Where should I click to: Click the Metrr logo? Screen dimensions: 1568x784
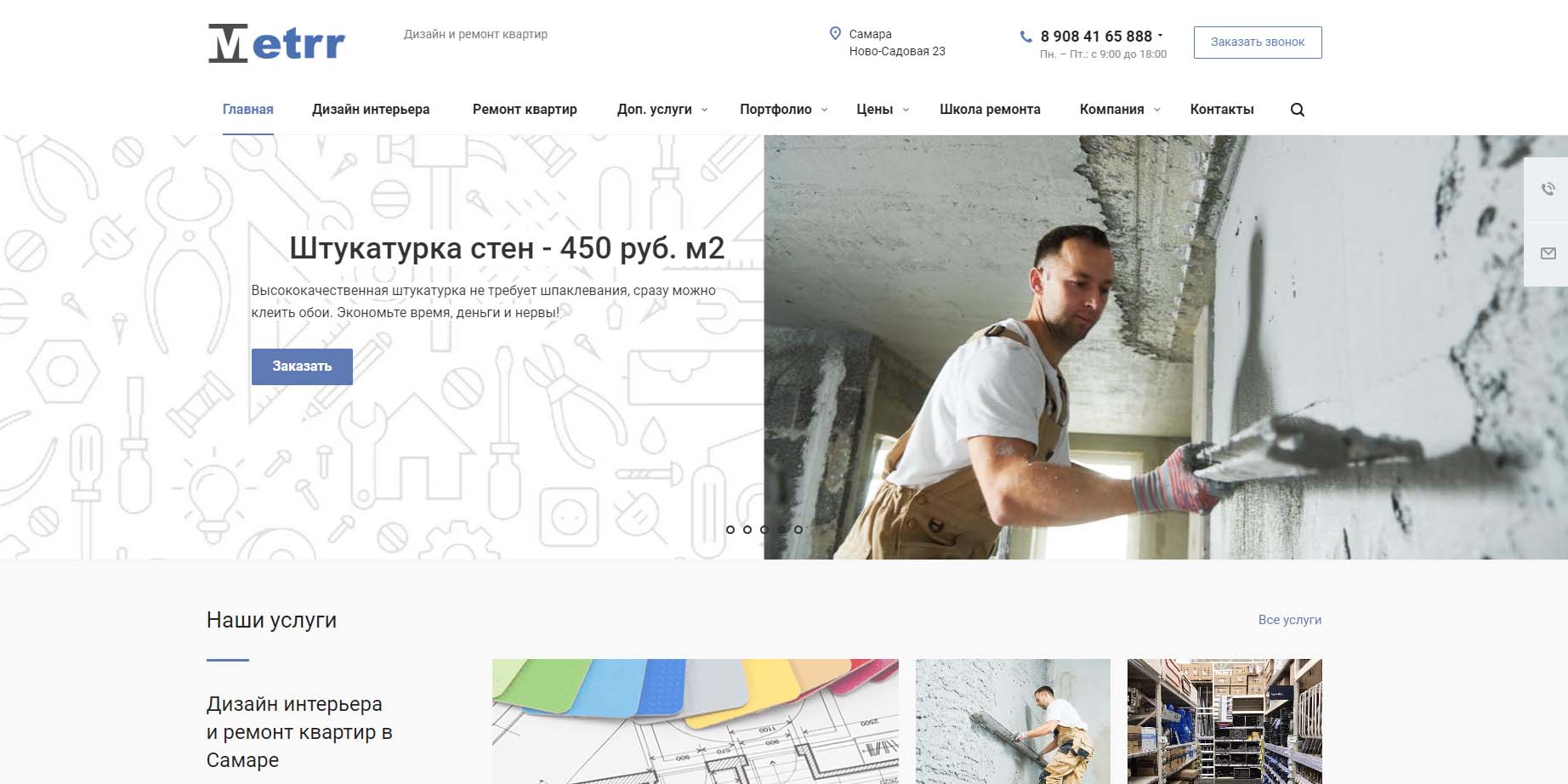click(x=276, y=43)
